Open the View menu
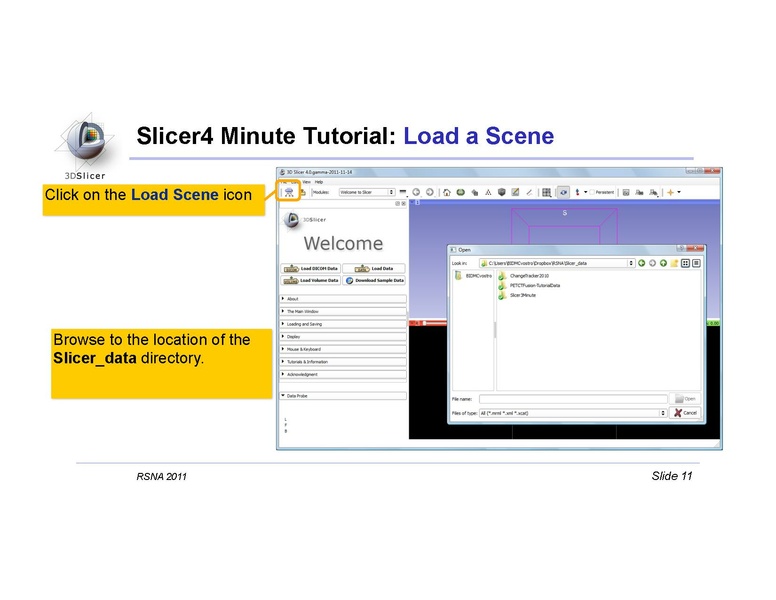776x600 pixels. tap(307, 182)
